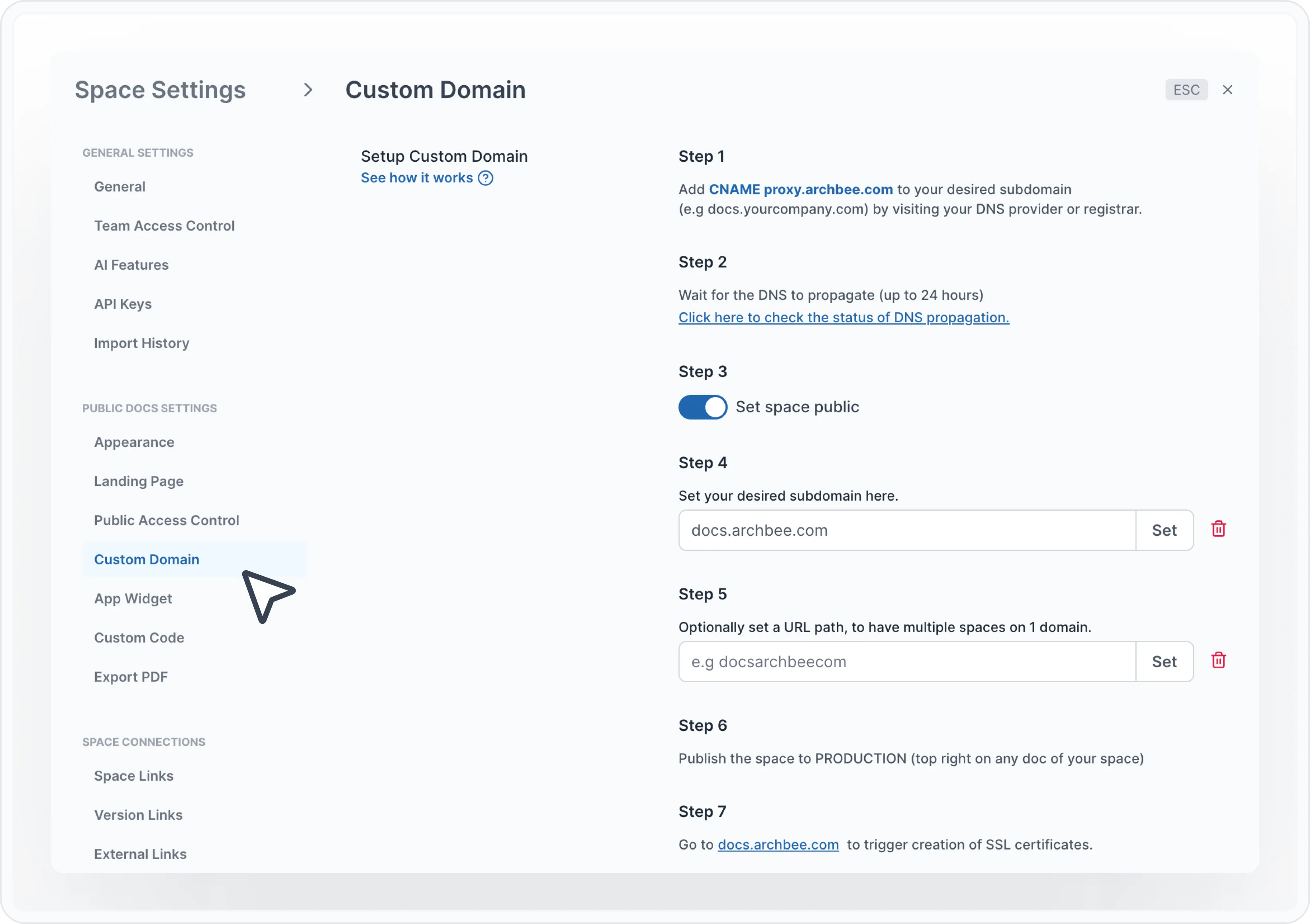
Task: Click the subdomain field containing docs.archbee.com
Action: click(x=907, y=531)
